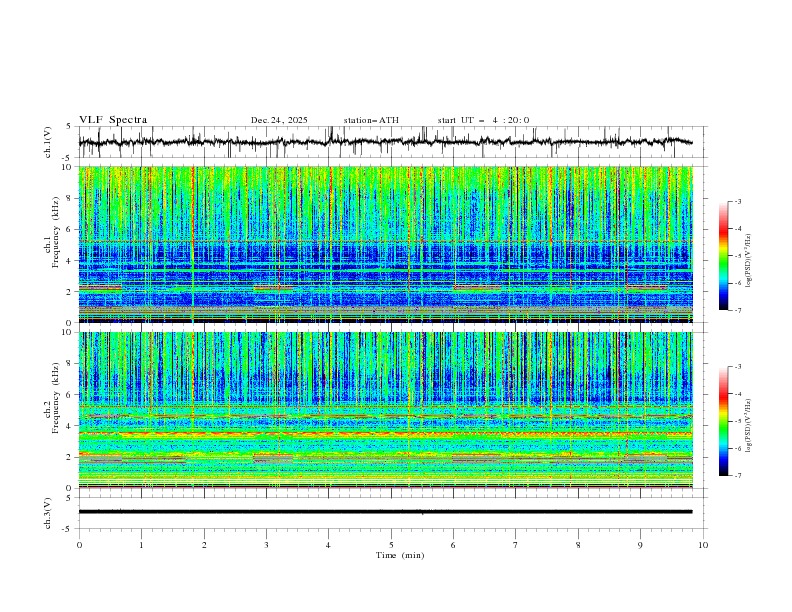Click time axis tick label "2"
Image resolution: width=792 pixels, height=612 pixels.
[x=204, y=545]
